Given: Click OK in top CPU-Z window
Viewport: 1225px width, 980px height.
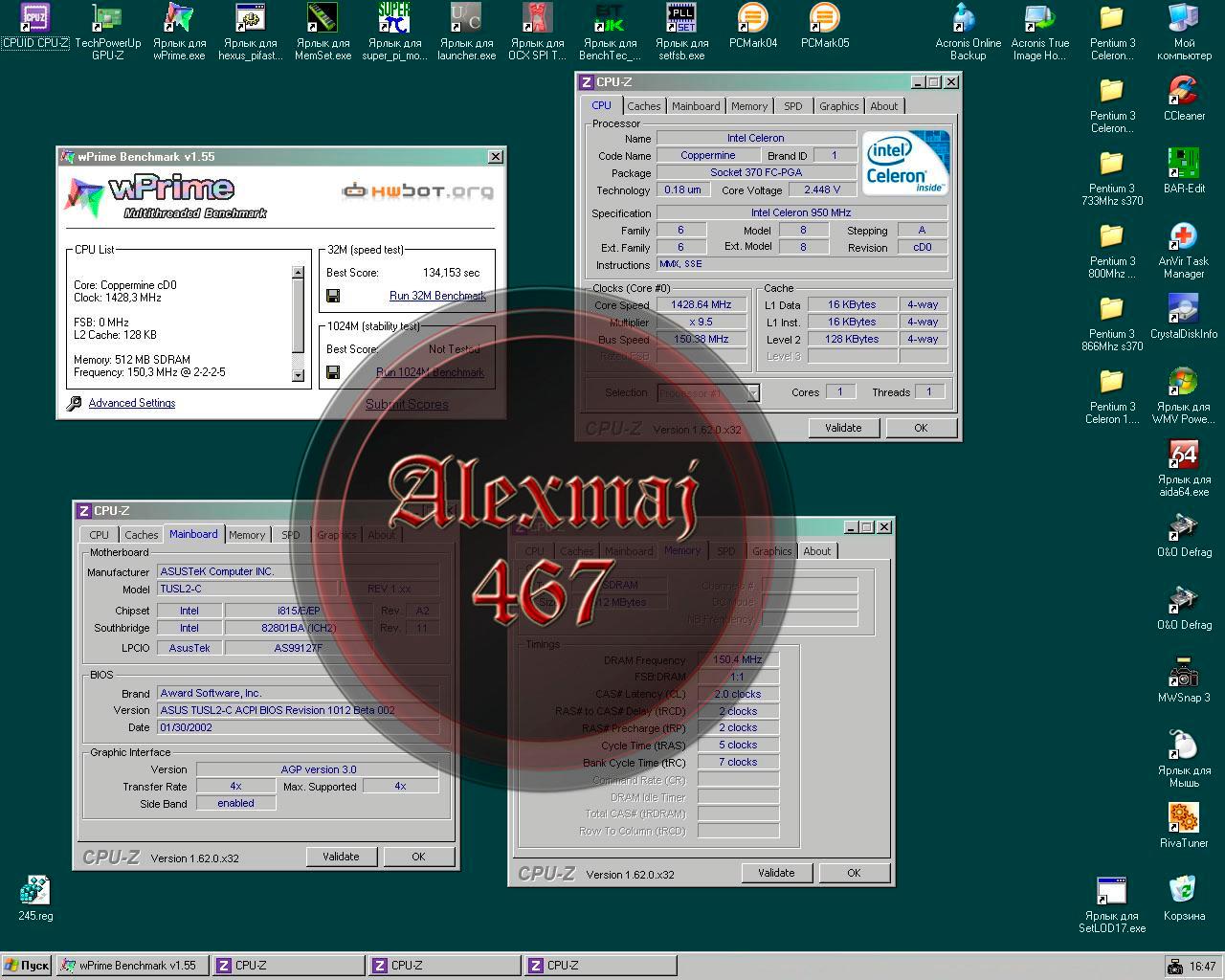Looking at the screenshot, I should click(921, 428).
